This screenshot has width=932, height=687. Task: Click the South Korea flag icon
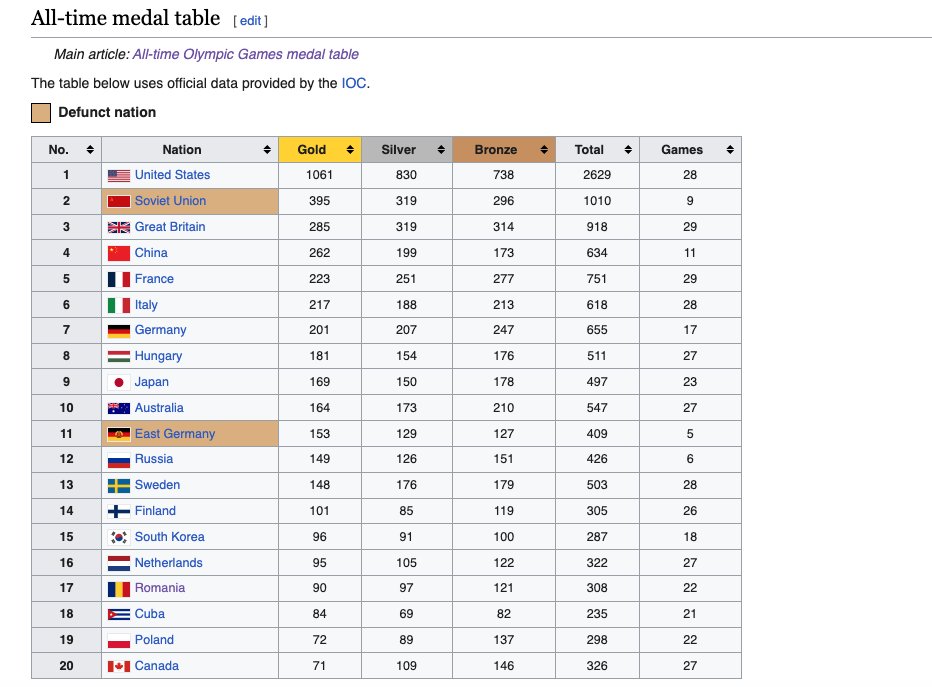click(119, 537)
